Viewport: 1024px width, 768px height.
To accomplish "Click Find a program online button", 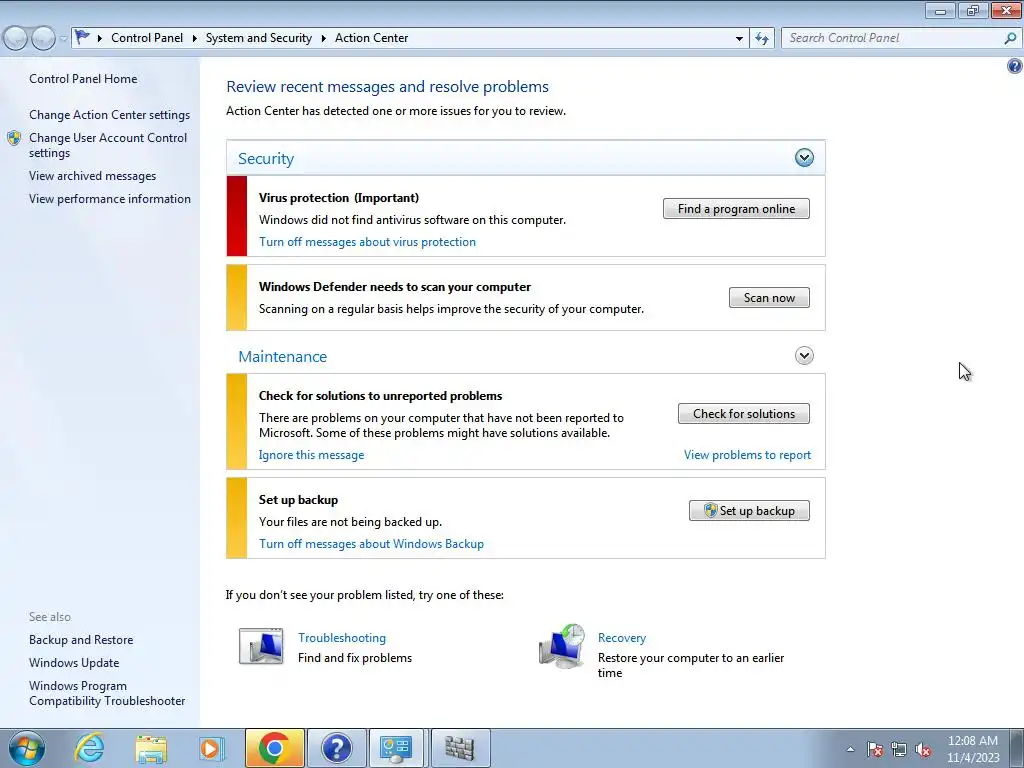I will pos(736,209).
